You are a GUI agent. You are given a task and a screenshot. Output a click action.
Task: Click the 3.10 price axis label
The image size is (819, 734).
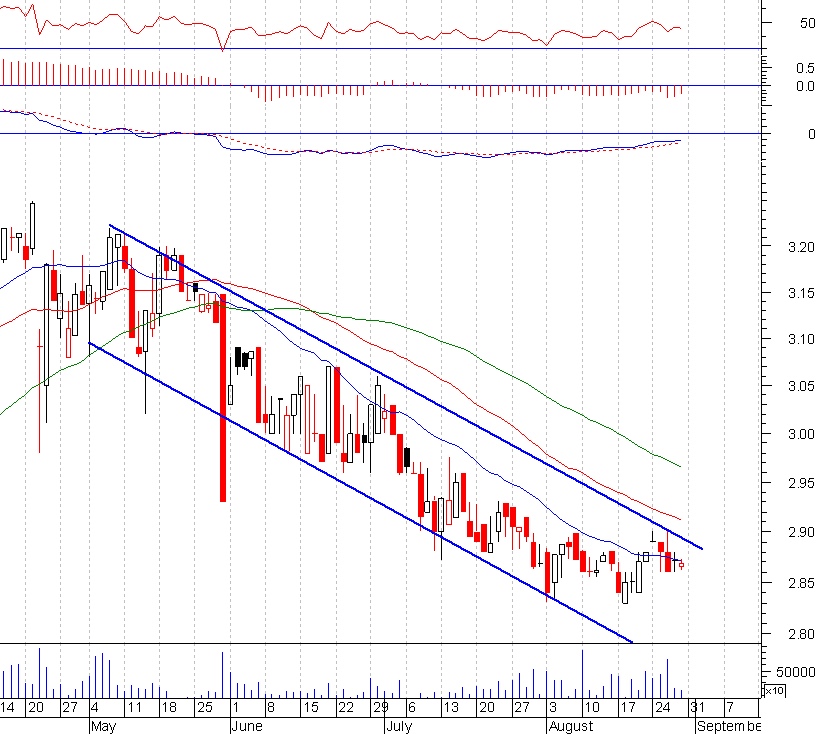(801, 340)
